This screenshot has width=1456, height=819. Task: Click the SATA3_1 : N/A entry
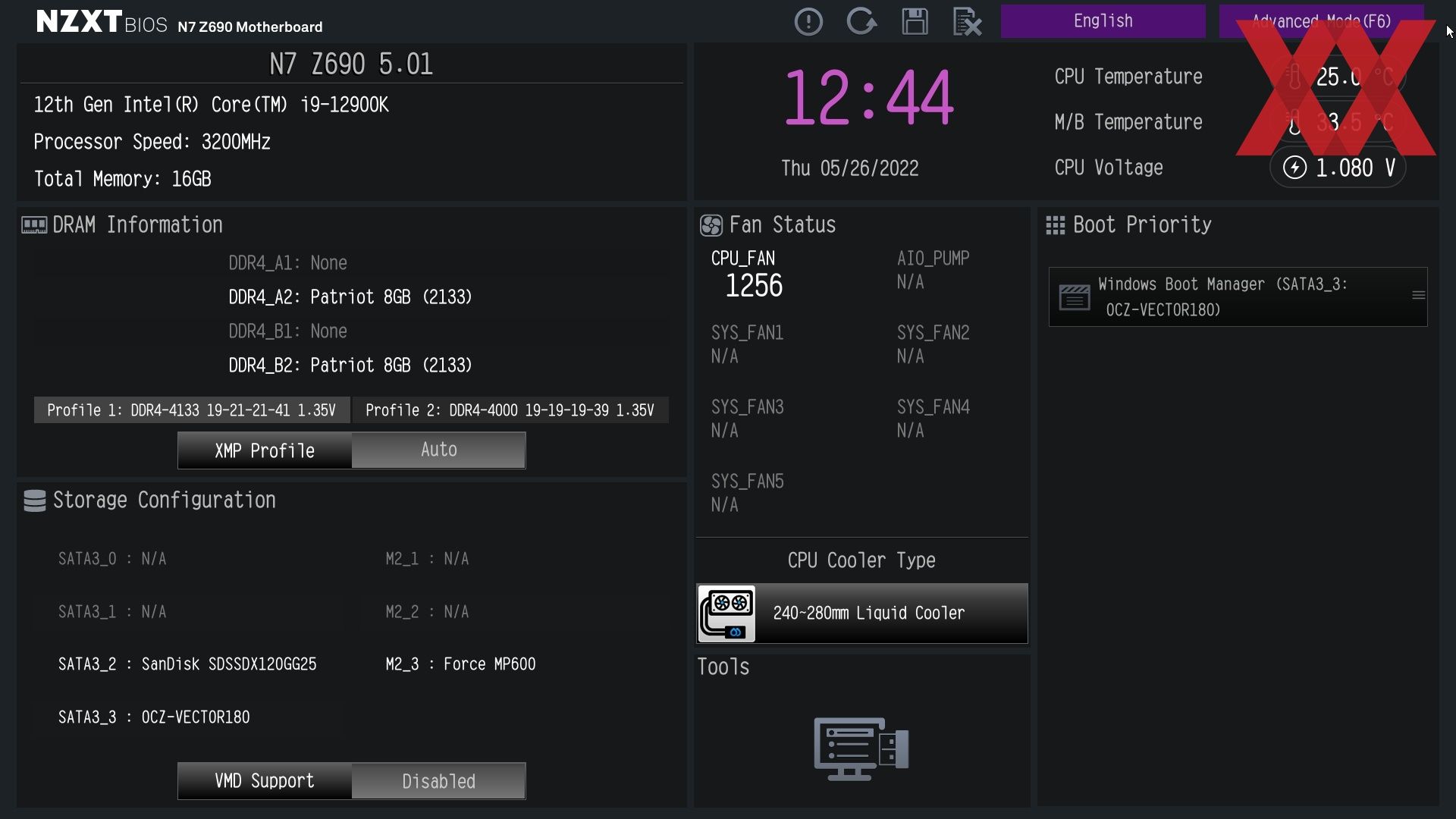tap(112, 612)
